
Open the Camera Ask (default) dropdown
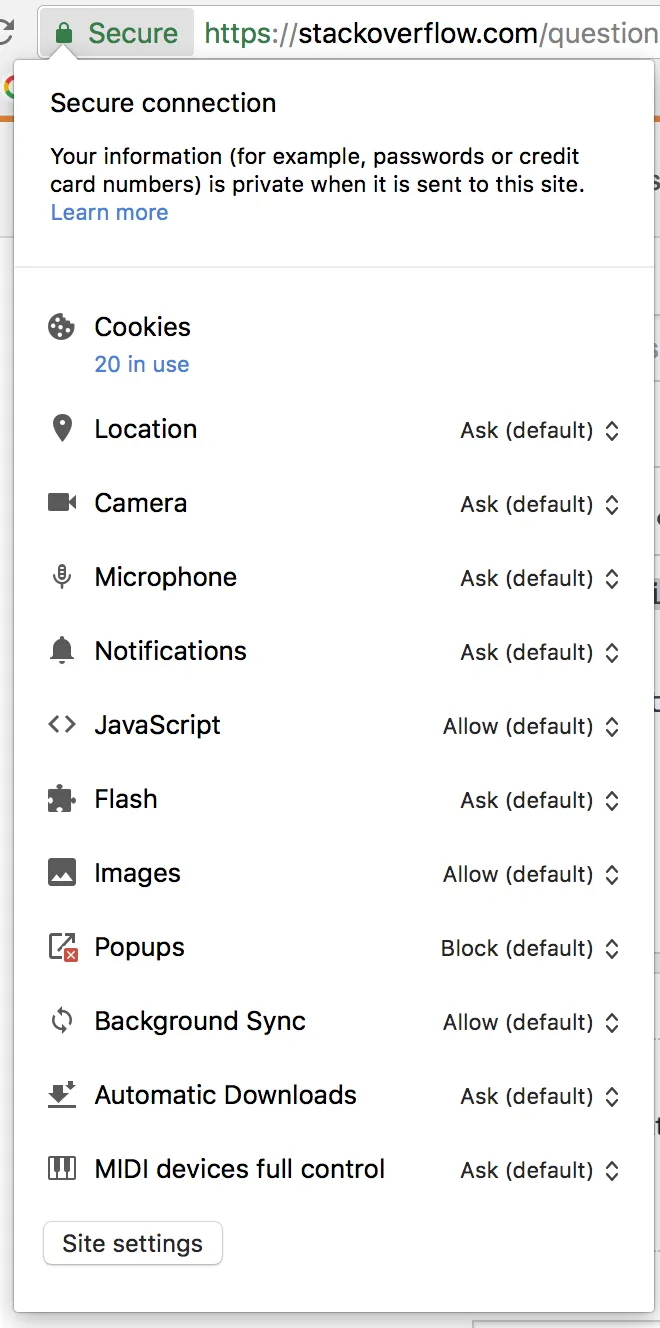tap(540, 505)
